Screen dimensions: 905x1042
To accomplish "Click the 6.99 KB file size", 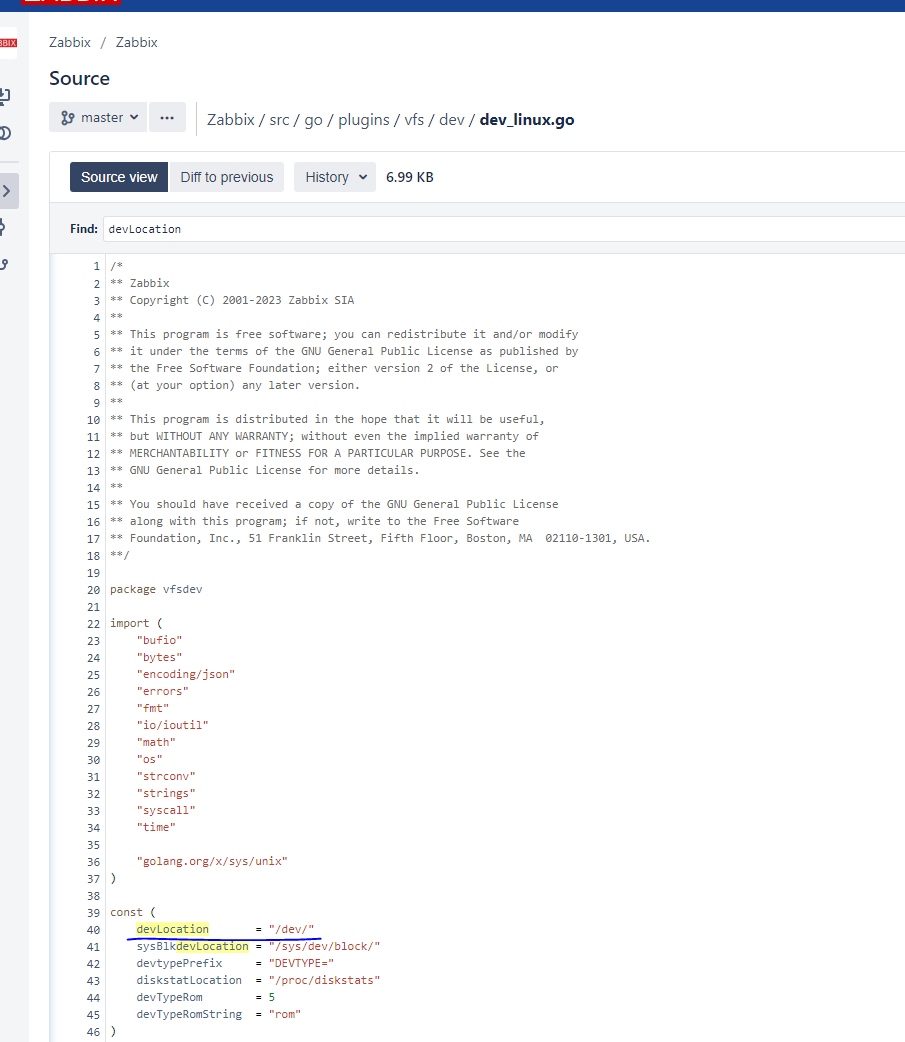I will pyautogui.click(x=409, y=177).
